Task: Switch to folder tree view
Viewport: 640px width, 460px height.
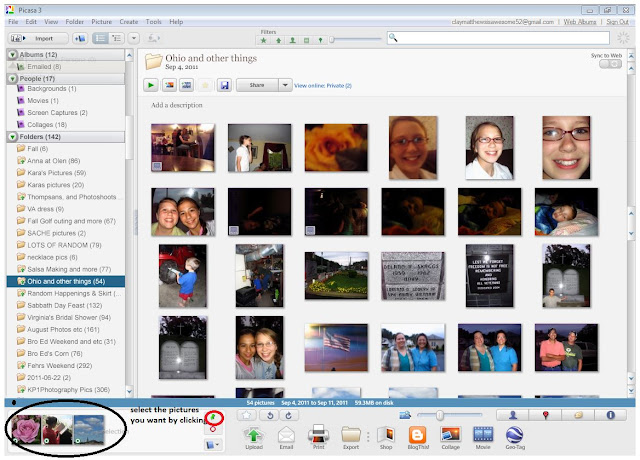Action: [x=117, y=38]
